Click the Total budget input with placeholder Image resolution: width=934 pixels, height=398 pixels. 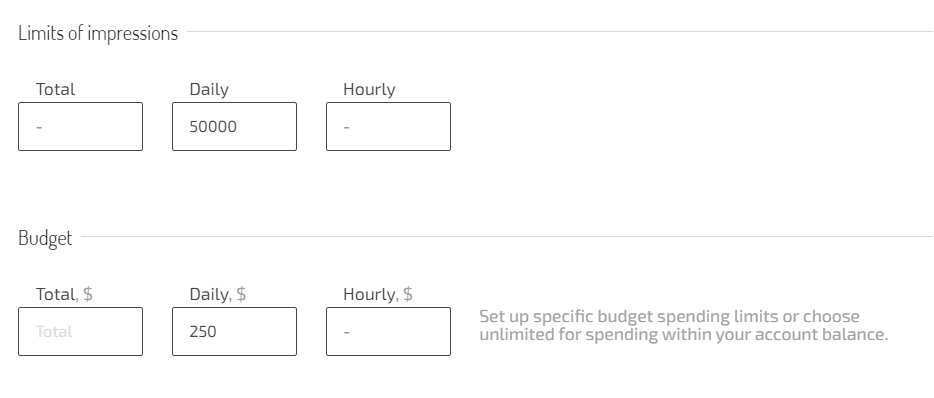click(x=80, y=331)
